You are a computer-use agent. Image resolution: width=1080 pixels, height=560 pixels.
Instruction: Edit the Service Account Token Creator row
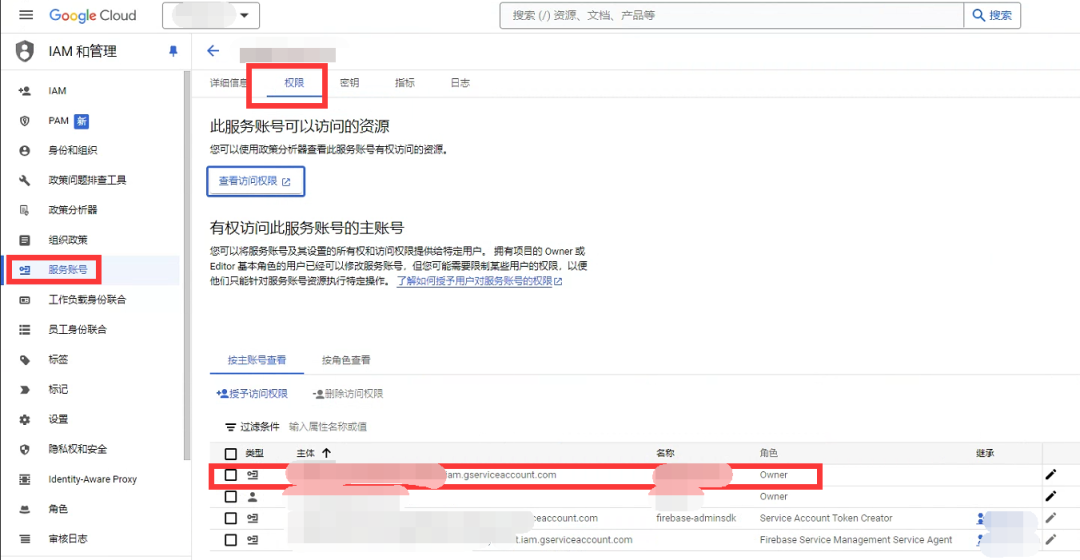pos(1050,518)
